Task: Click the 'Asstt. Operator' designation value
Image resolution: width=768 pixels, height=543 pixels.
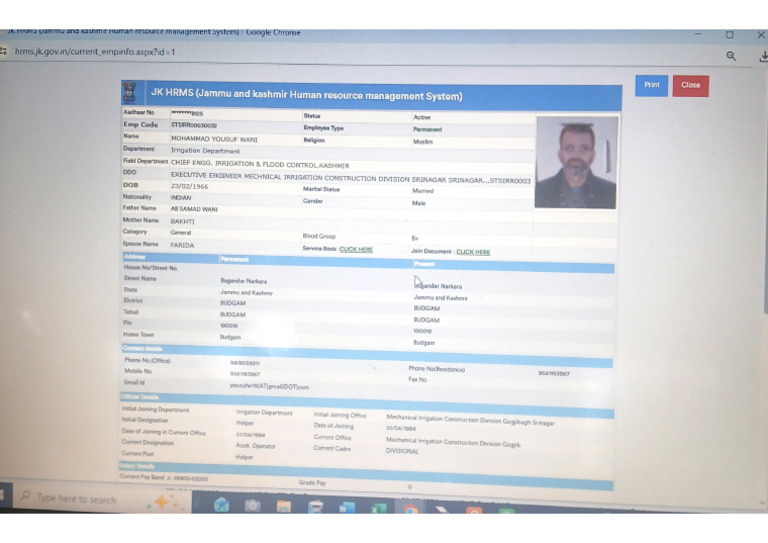Action: 256,446
